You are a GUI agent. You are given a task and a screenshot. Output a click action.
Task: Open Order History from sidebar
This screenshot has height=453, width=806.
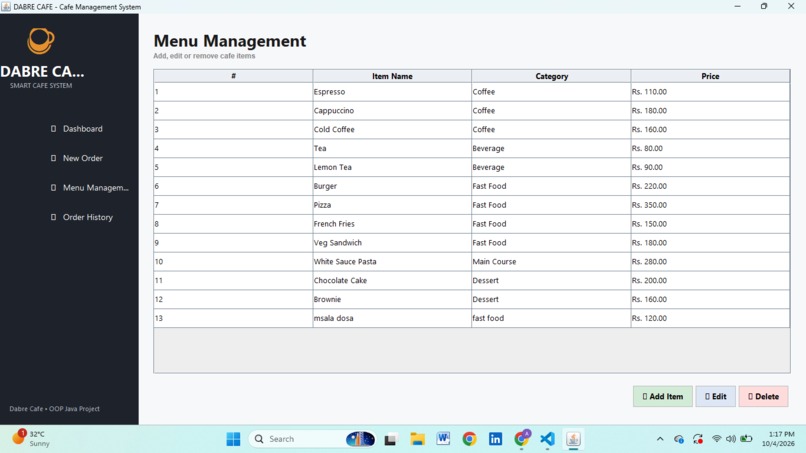82,217
